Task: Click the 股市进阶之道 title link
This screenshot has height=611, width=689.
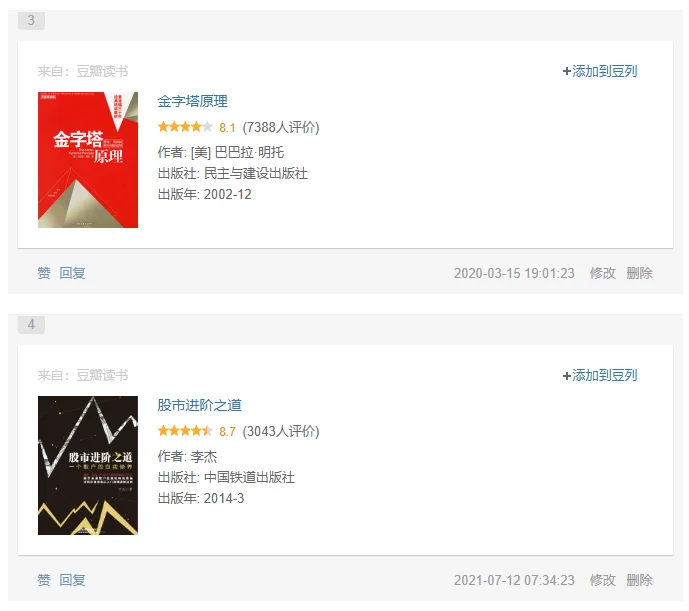Action: 199,405
